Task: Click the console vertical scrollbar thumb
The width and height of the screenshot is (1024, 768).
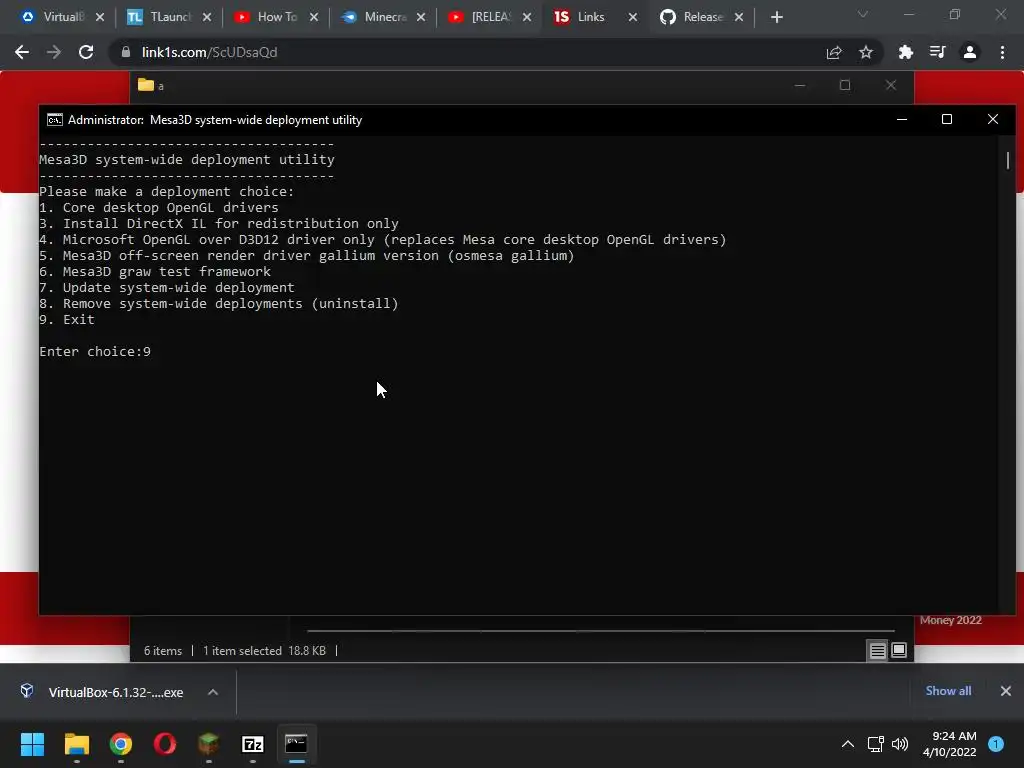Action: 1008,160
